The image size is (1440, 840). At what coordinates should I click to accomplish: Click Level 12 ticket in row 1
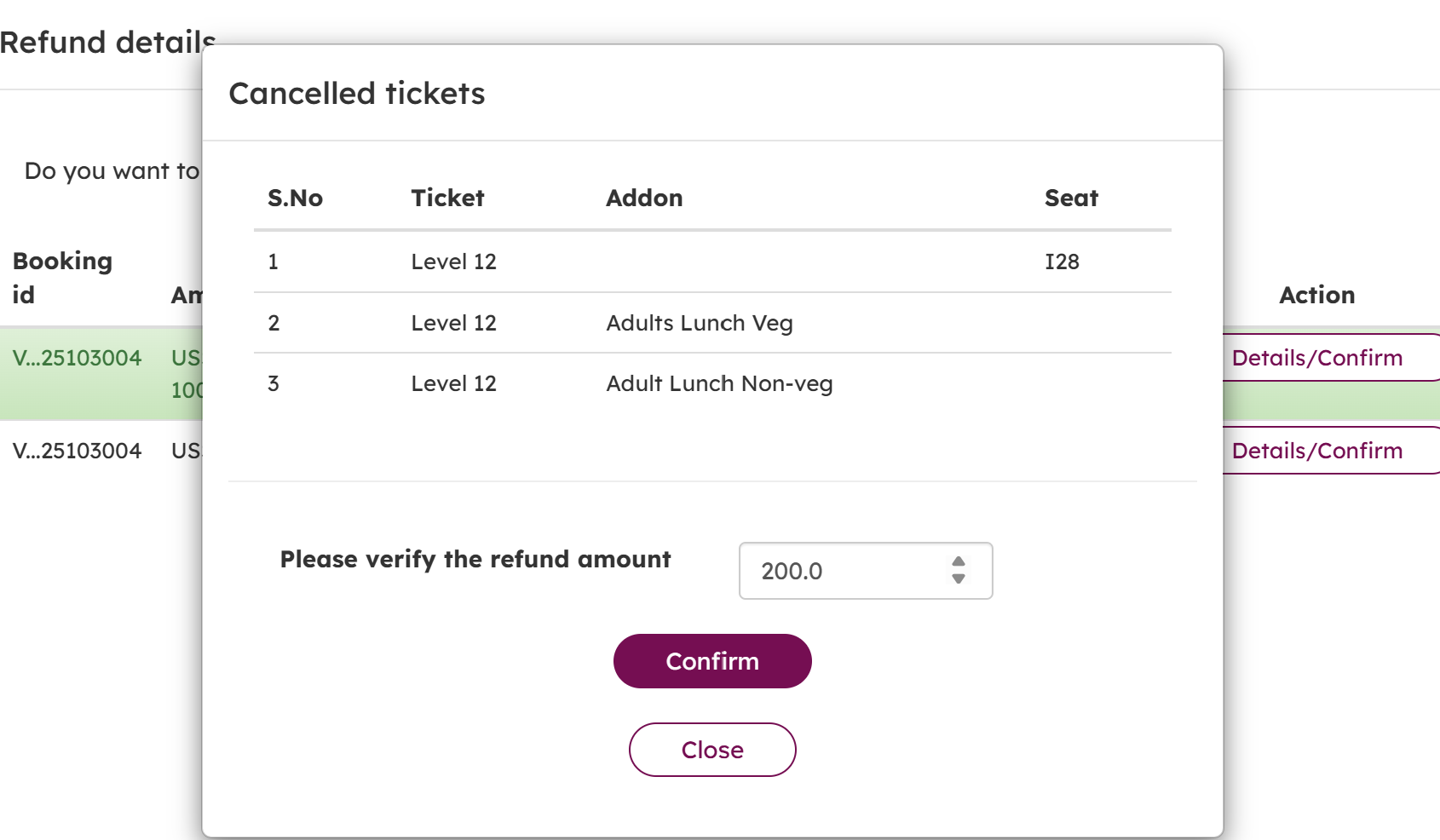[453, 262]
